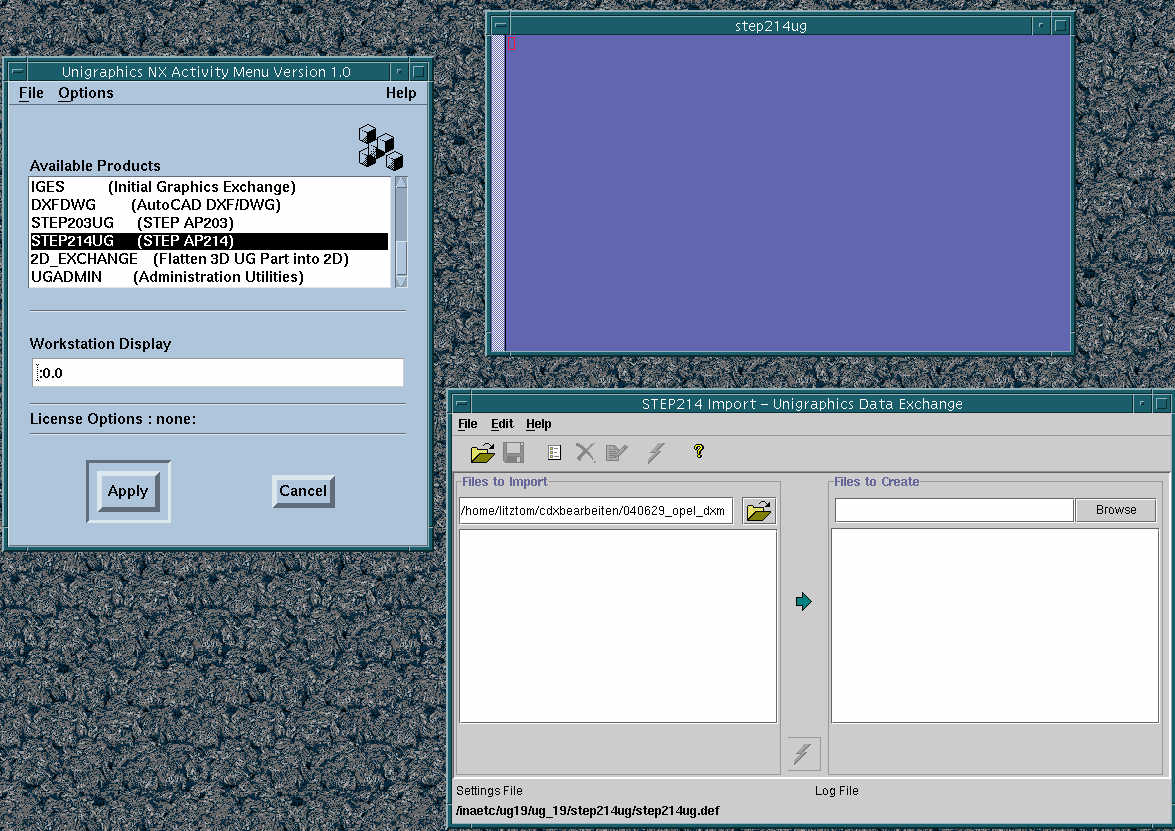This screenshot has height=831, width=1175.
Task: Maximize the STEP214 Import window
Action: [x=1162, y=404]
